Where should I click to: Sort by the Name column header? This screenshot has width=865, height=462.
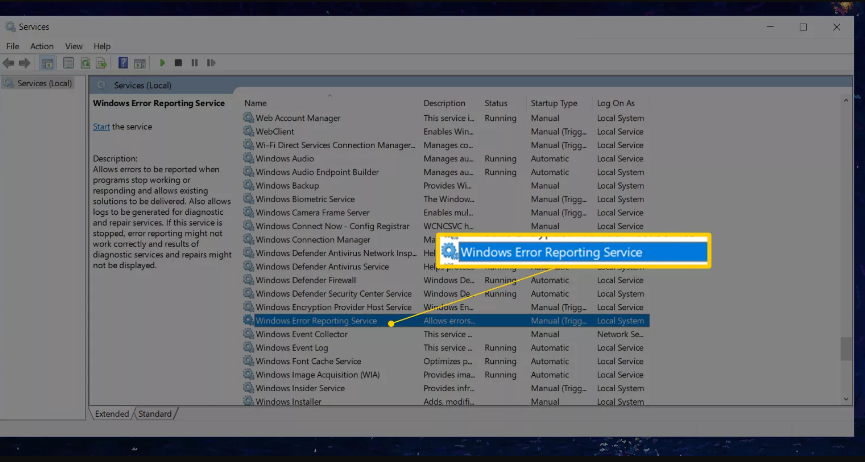[255, 103]
